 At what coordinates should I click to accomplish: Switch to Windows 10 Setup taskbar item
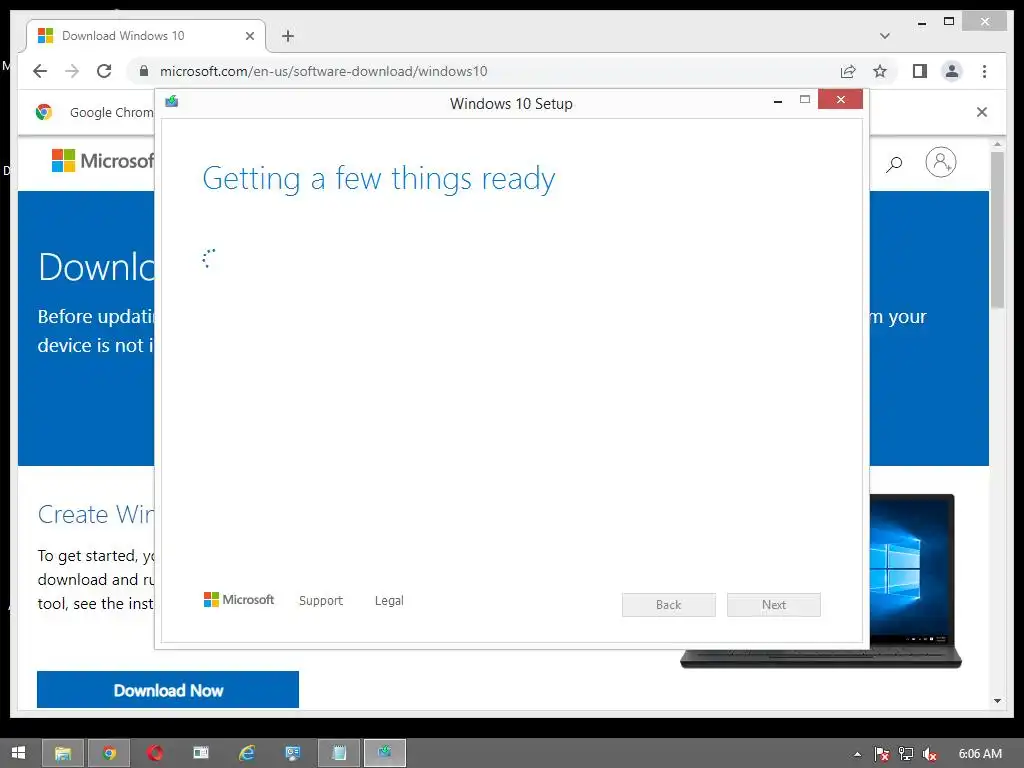[385, 753]
